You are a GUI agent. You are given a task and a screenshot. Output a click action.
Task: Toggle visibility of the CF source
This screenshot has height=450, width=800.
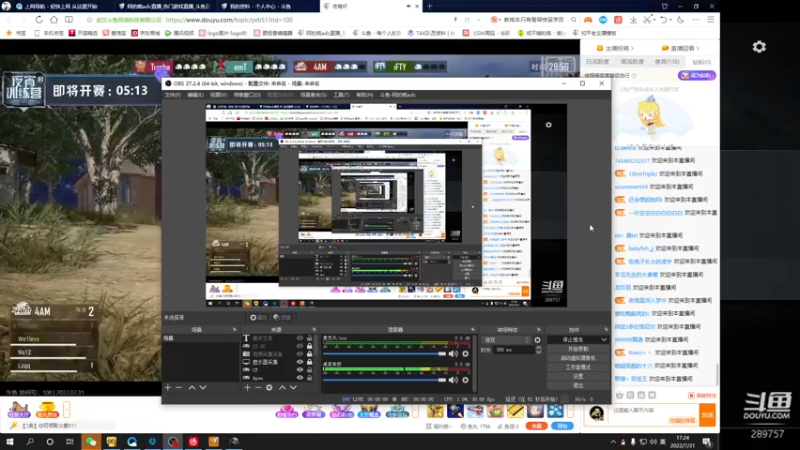(300, 370)
